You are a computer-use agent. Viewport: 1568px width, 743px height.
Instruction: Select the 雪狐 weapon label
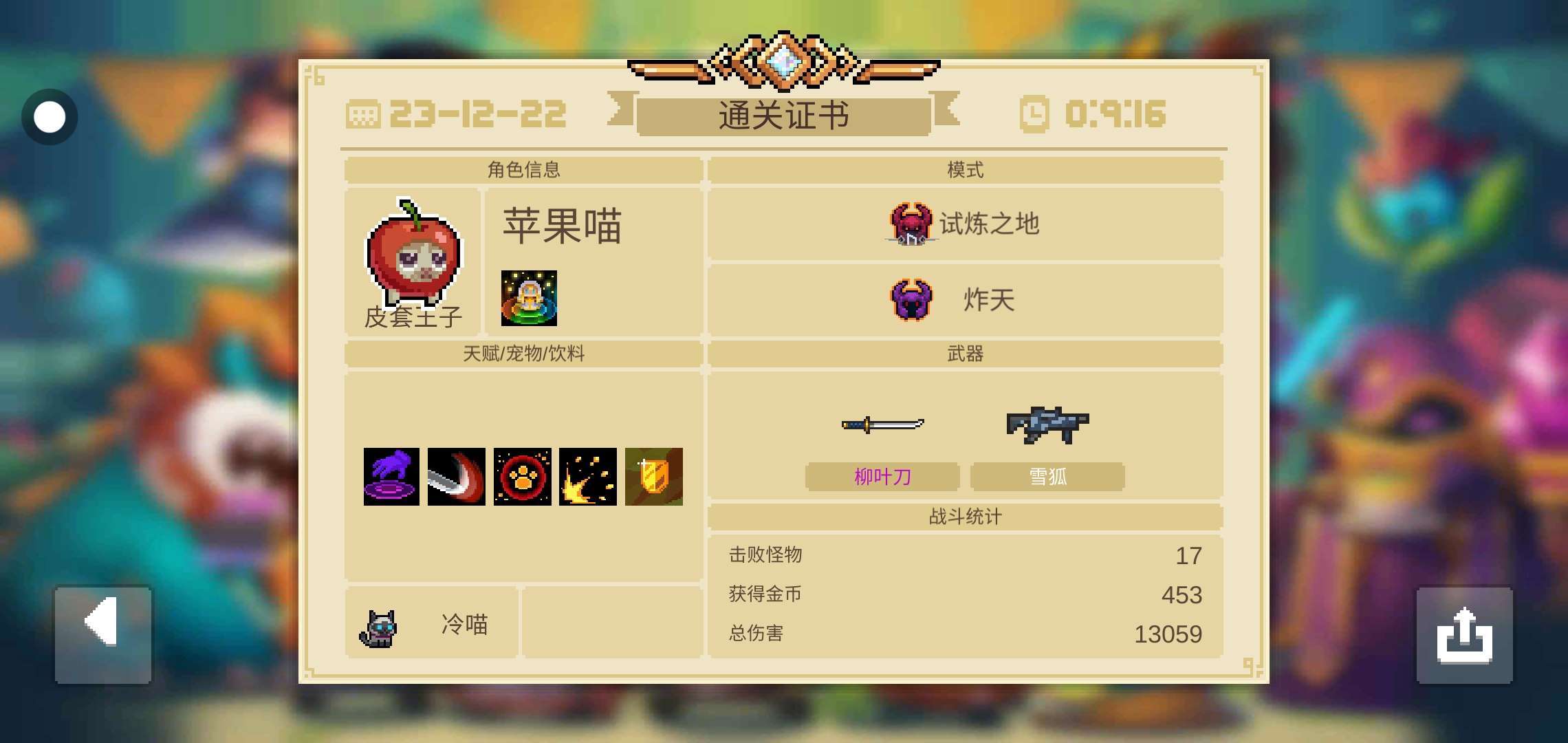coord(1047,476)
